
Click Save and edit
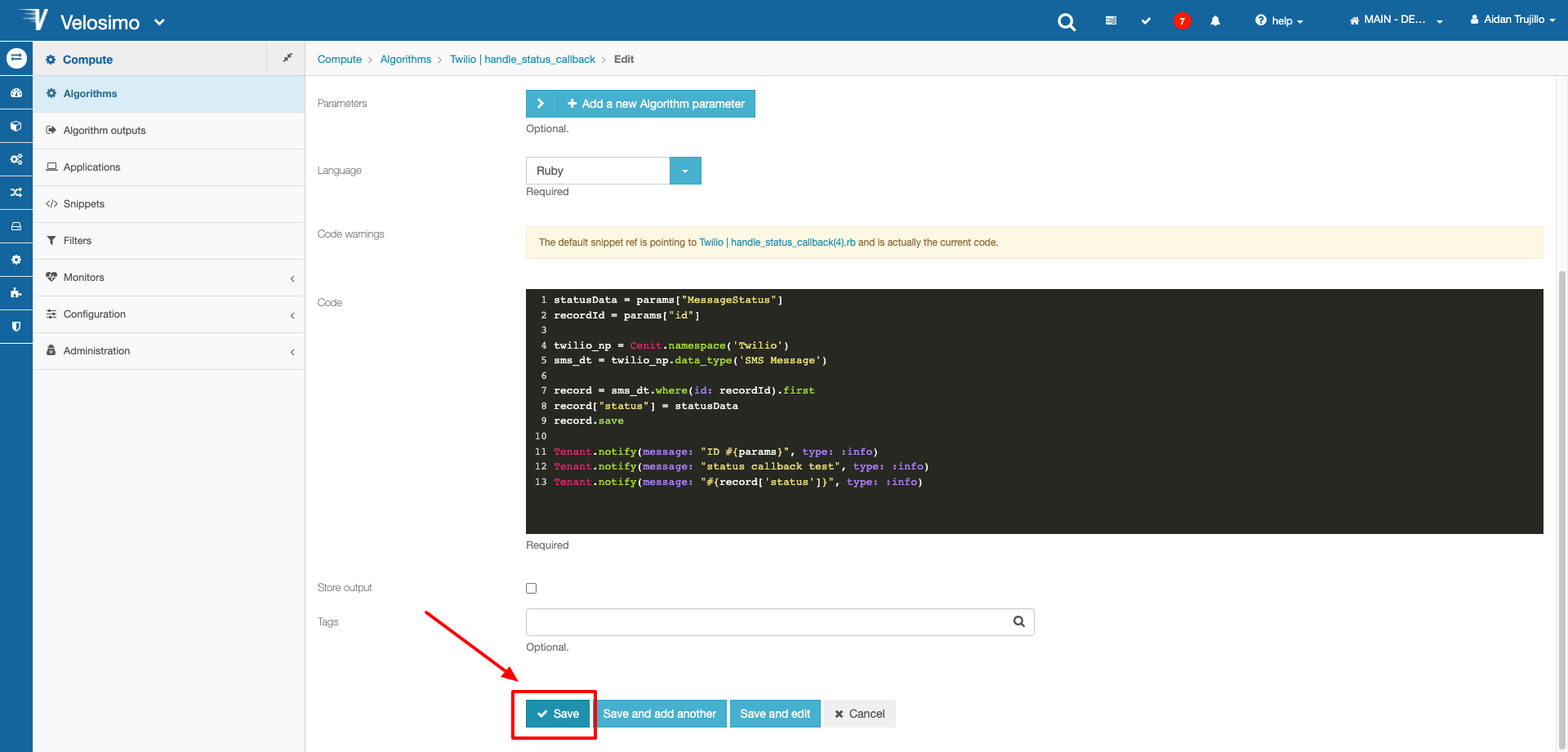775,714
